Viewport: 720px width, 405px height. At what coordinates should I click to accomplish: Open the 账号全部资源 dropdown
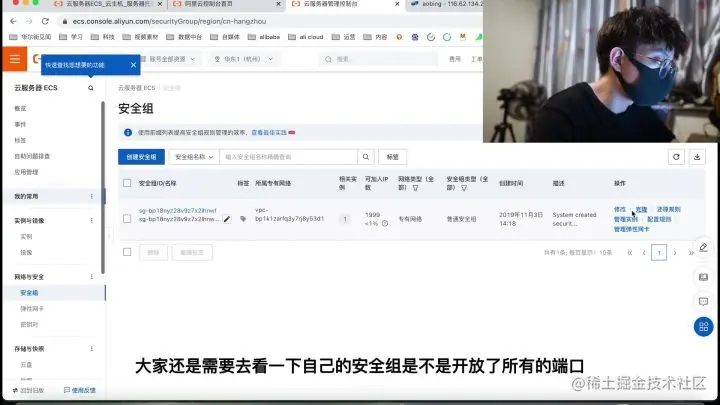[x=169, y=59]
